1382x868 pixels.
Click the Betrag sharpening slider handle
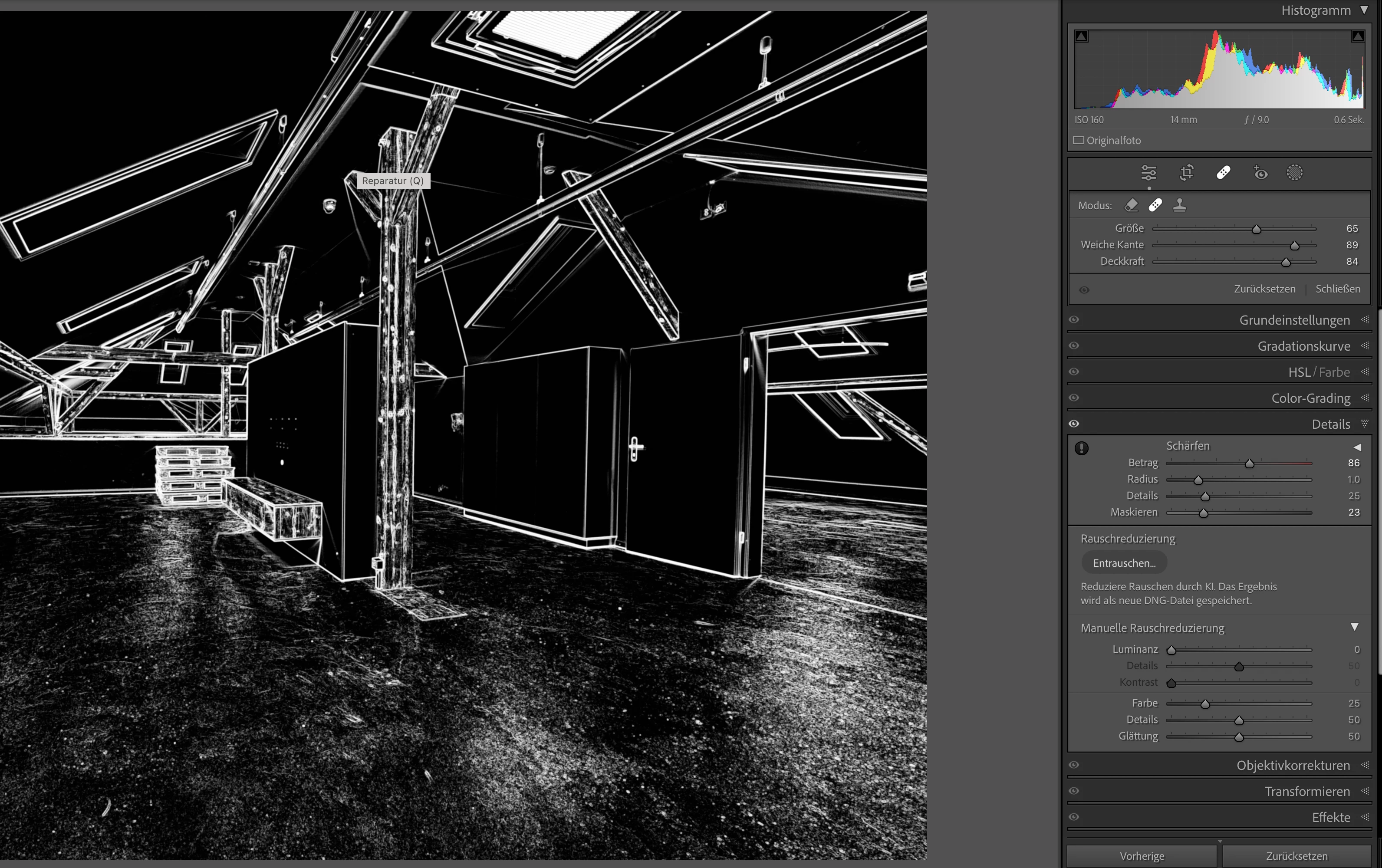click(x=1250, y=464)
